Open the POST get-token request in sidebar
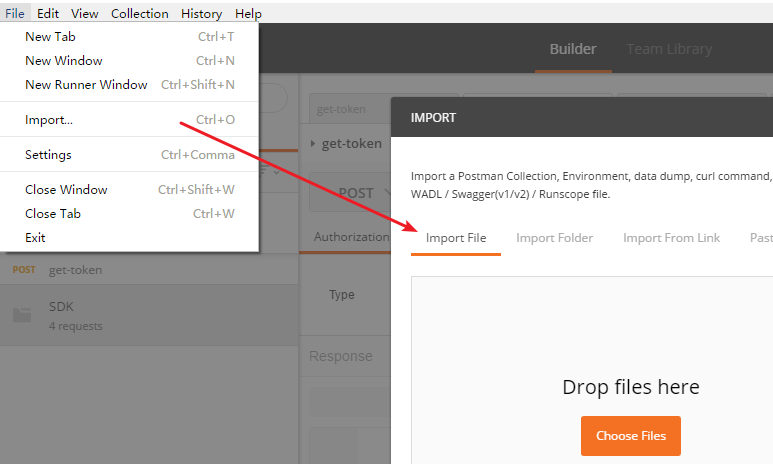Screen dimensions: 773x464 149,270
